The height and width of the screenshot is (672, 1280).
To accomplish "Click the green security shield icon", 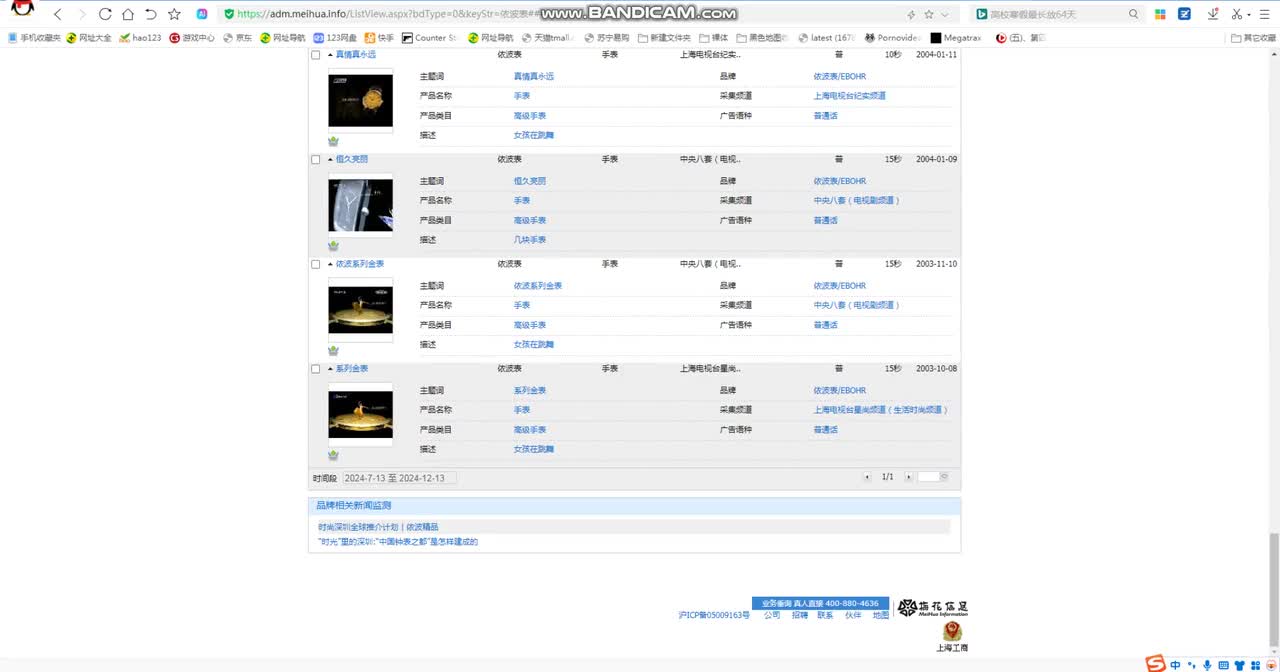I will 229,14.
